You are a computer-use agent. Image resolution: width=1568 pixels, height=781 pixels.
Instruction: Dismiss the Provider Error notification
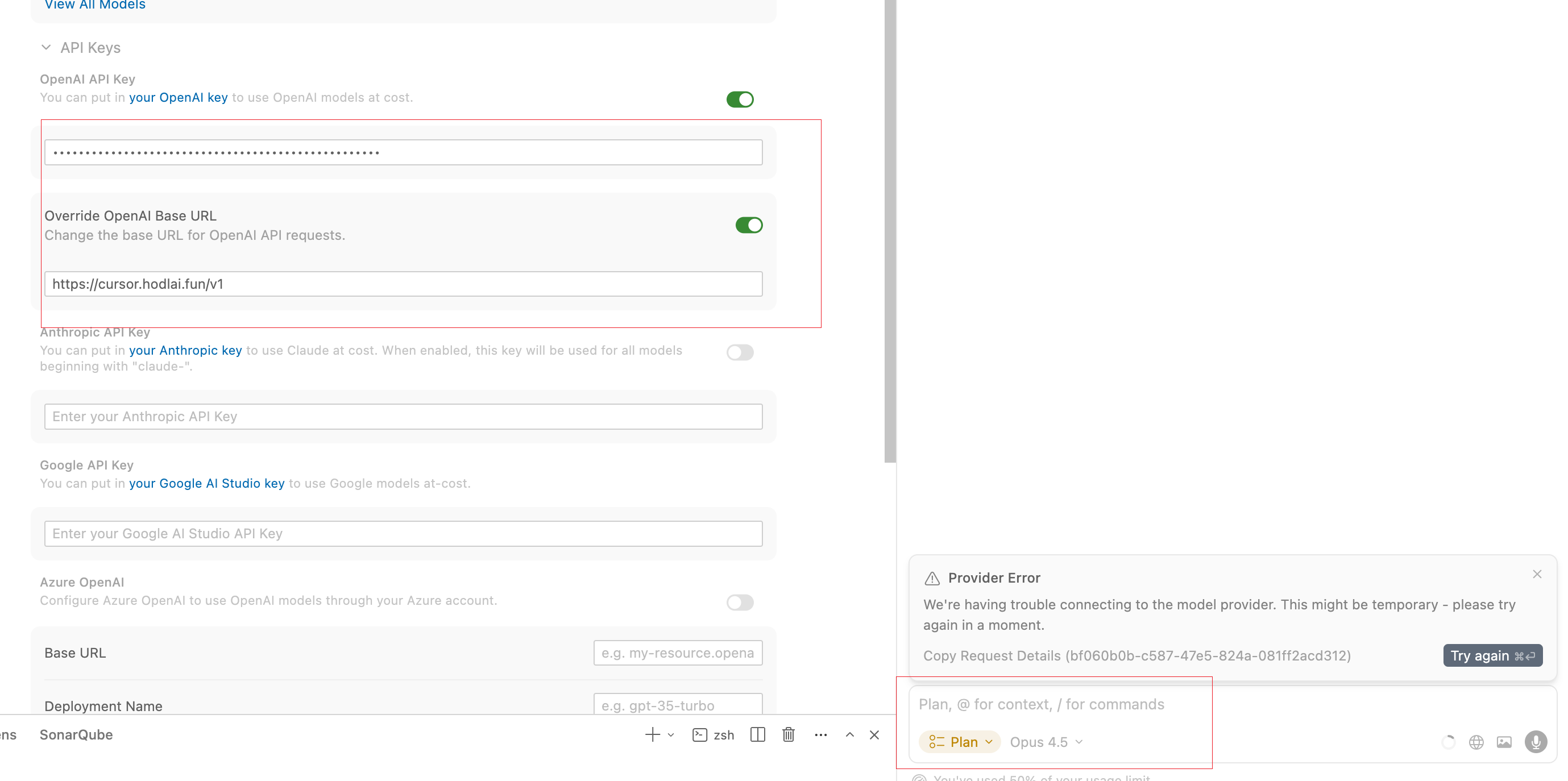coord(1536,574)
